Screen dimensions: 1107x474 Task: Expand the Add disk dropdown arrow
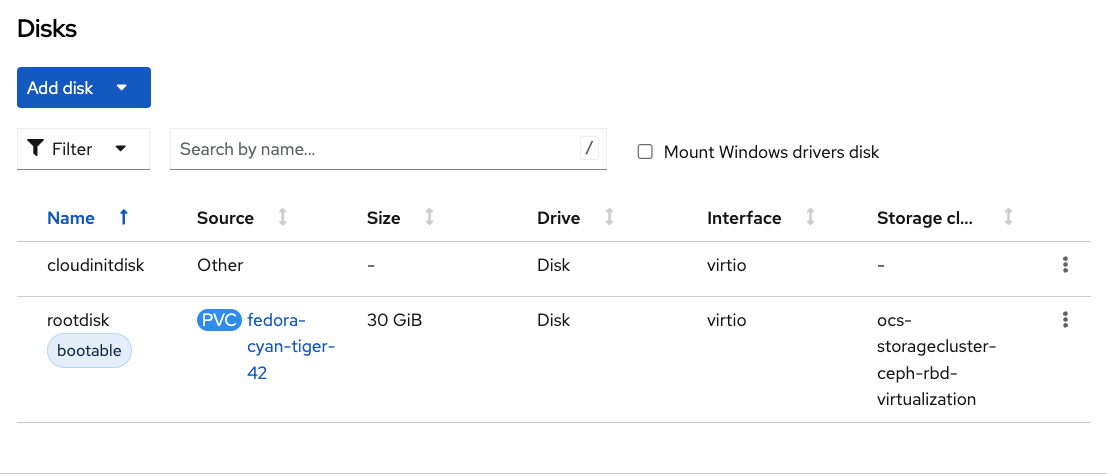point(122,88)
